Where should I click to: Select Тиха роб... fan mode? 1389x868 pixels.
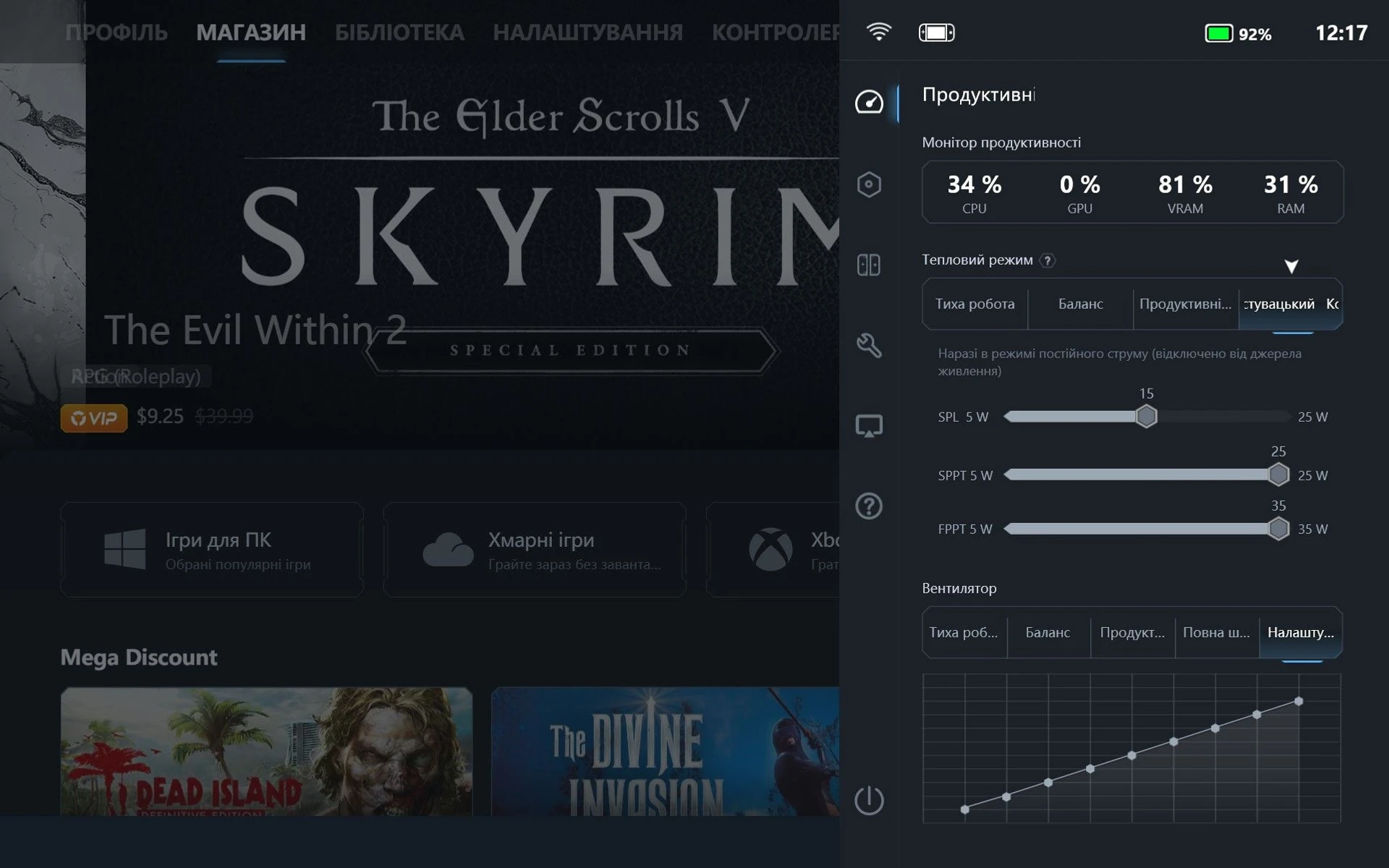(x=964, y=632)
